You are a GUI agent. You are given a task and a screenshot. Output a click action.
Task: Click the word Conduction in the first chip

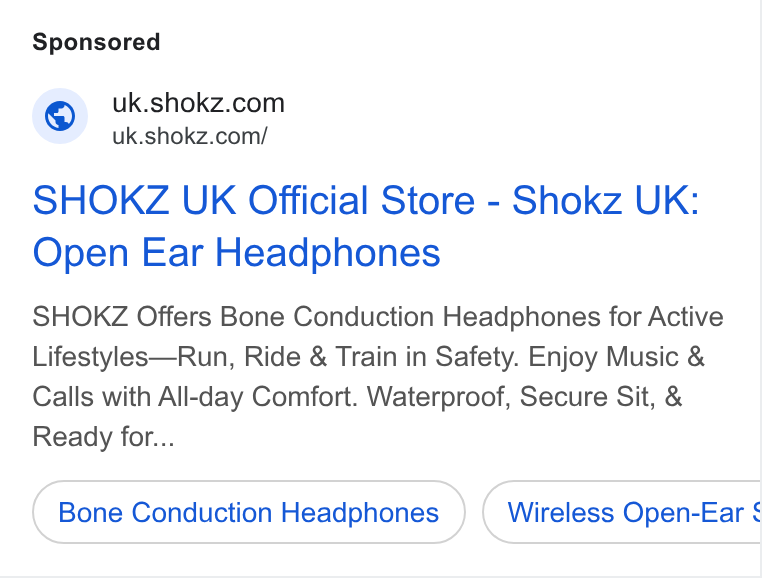point(202,512)
